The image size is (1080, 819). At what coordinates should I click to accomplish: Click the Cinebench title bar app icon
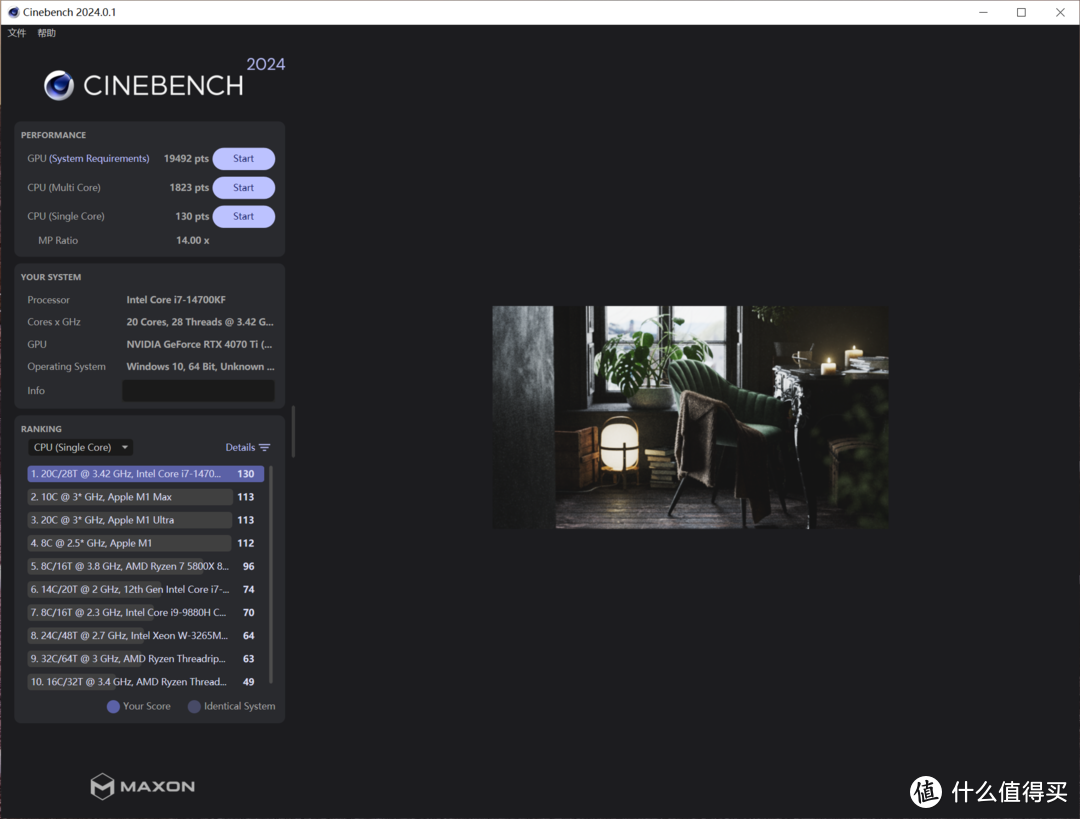13,12
